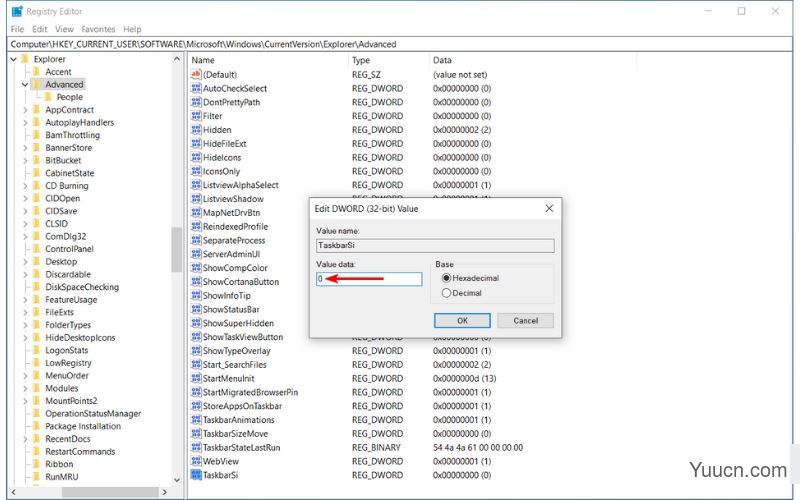800x500 pixels.
Task: Open the Edit menu
Action: click(39, 29)
